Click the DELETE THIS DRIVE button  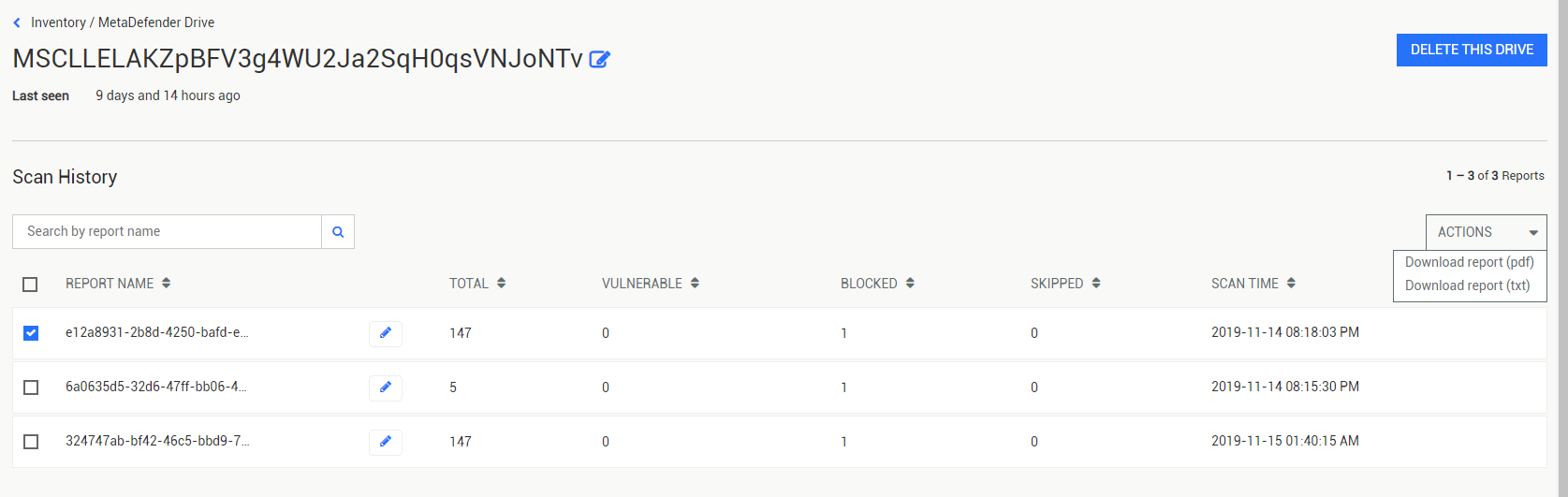click(1472, 50)
